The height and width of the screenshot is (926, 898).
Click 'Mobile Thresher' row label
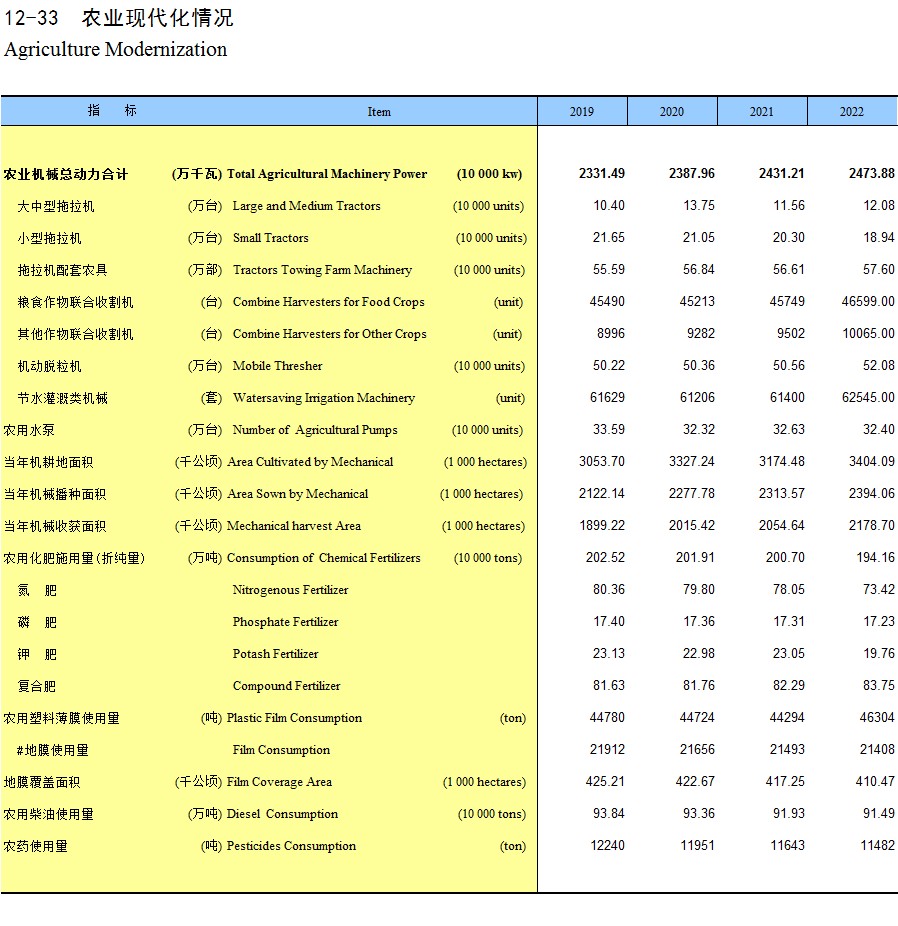click(277, 366)
